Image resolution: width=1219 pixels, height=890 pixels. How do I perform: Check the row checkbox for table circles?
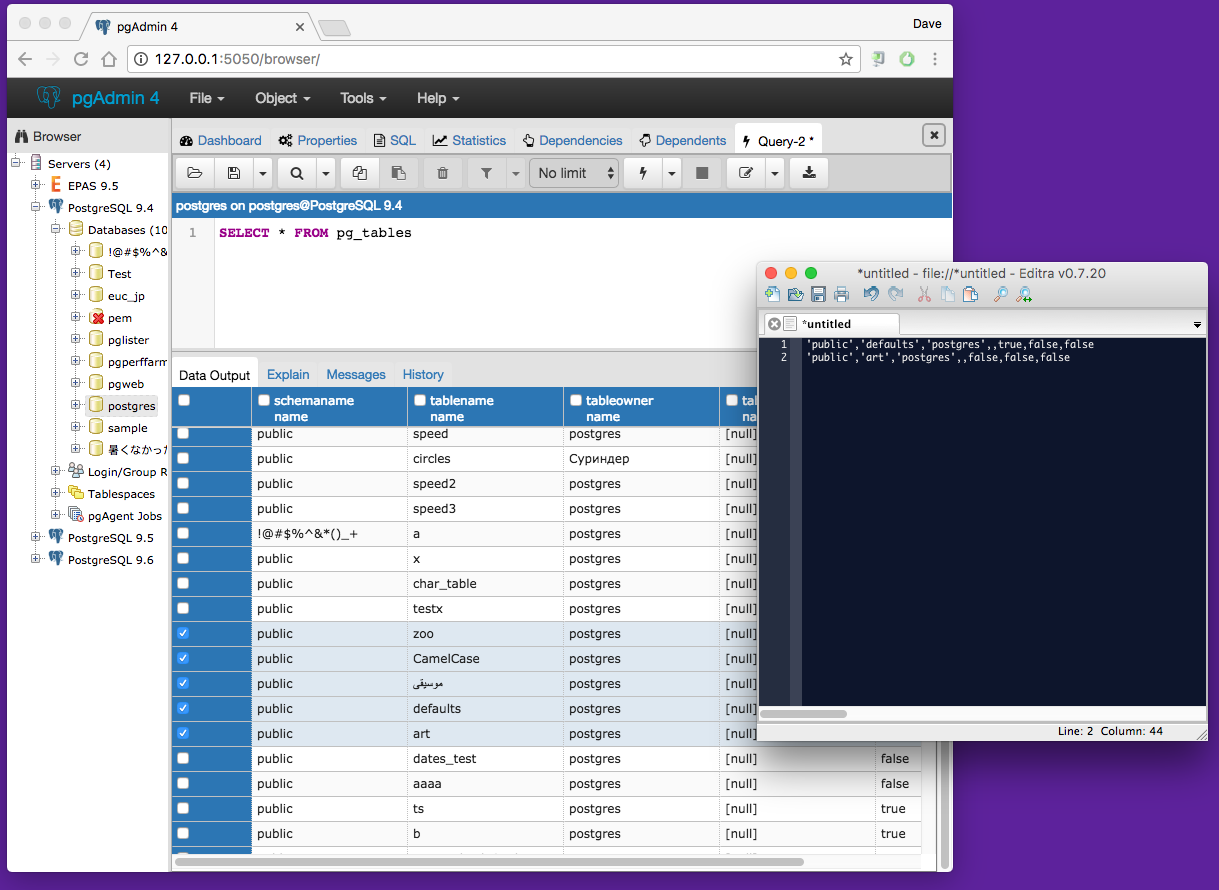pos(183,458)
